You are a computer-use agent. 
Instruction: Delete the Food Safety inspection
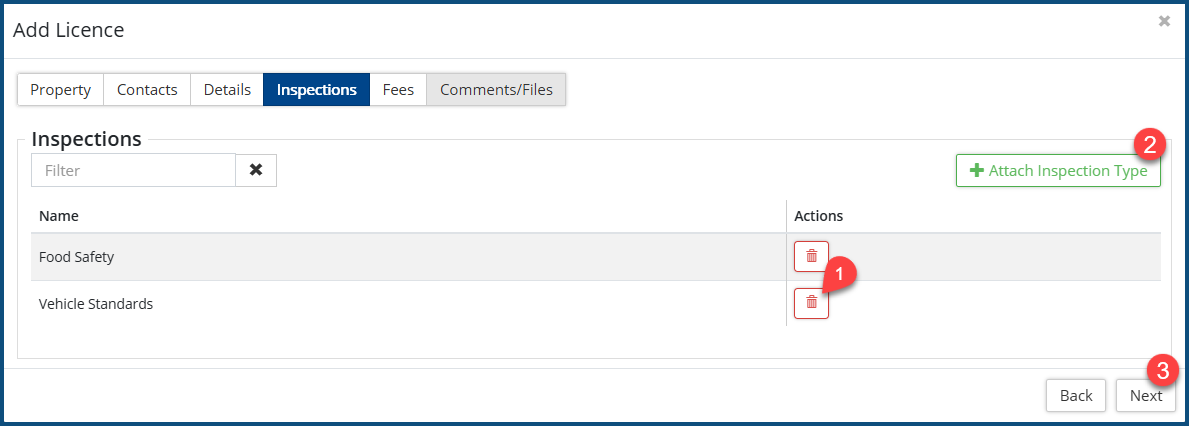click(811, 256)
